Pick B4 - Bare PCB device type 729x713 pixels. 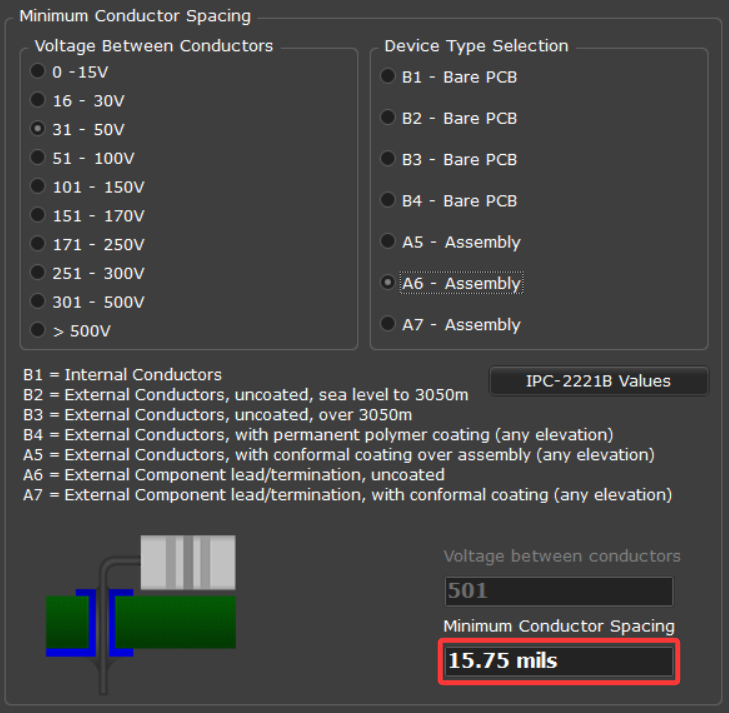pyautogui.click(x=388, y=200)
